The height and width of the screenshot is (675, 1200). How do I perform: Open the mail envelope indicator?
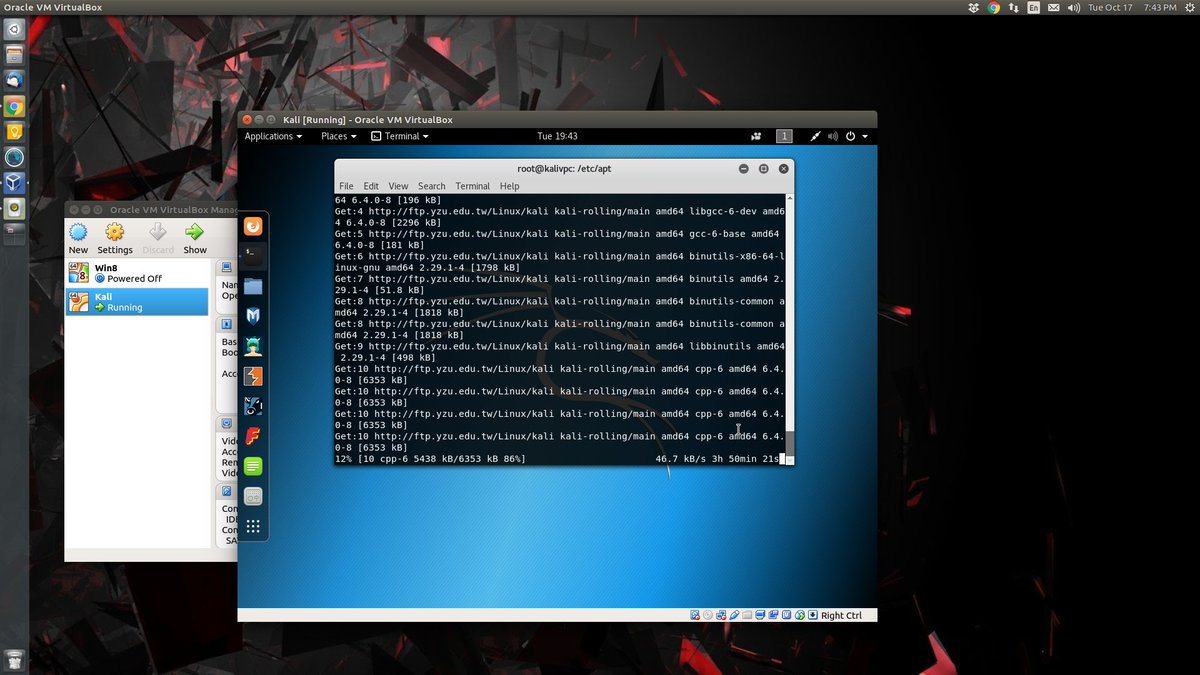(x=1054, y=7)
